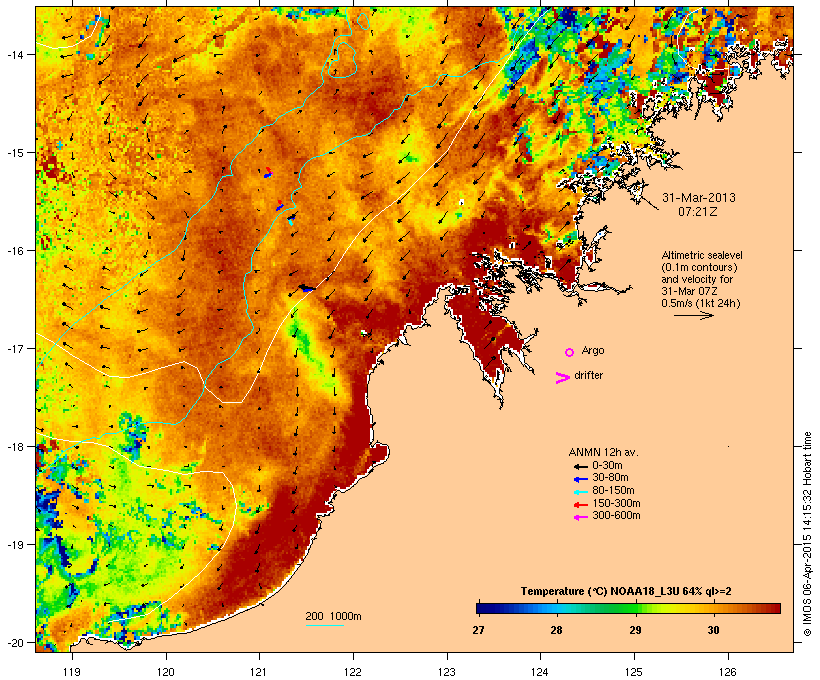
Task: Click the red 150-300m arrow in legend
Action: click(580, 504)
